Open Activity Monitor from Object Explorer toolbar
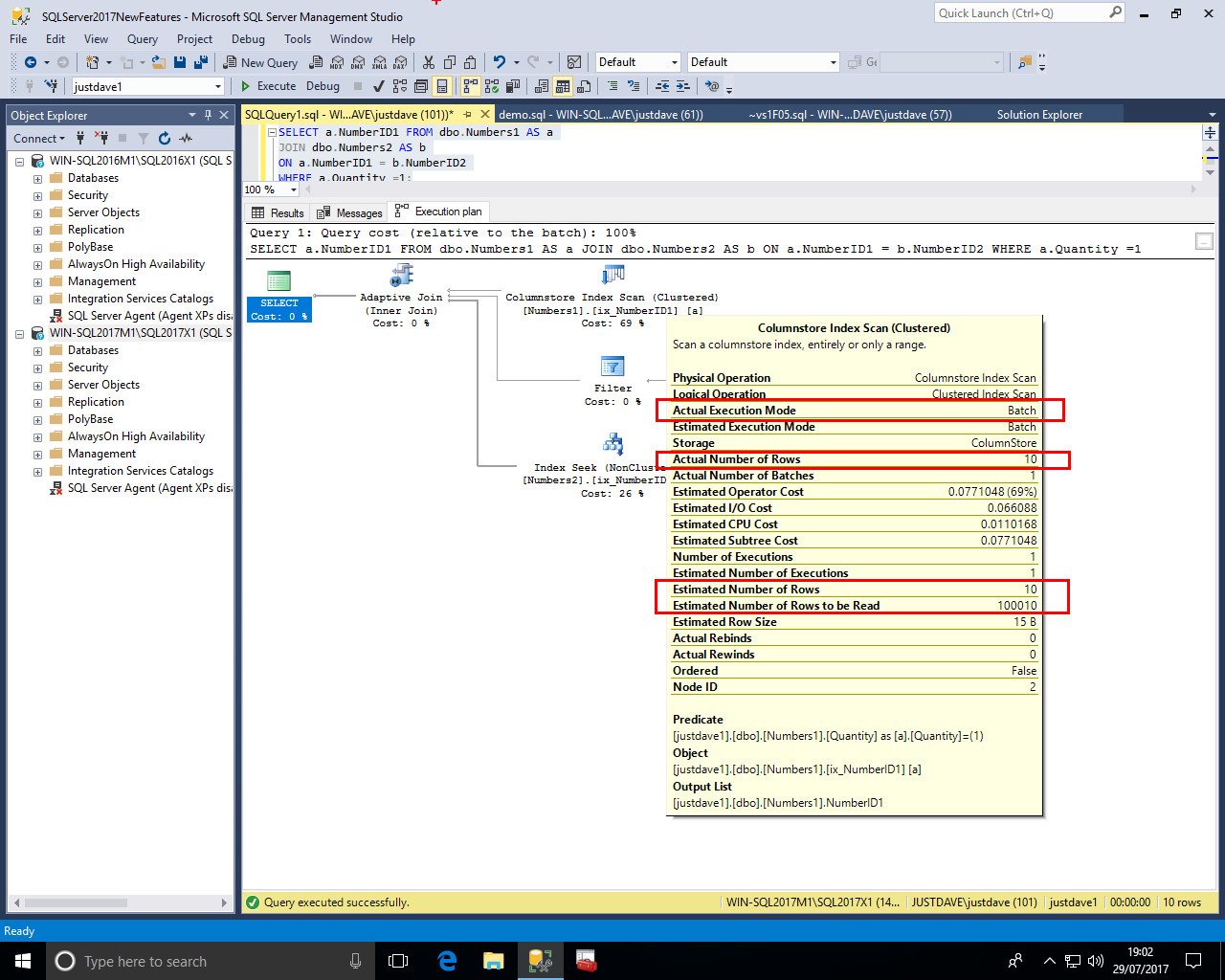The height and width of the screenshot is (980, 1225). 186,139
